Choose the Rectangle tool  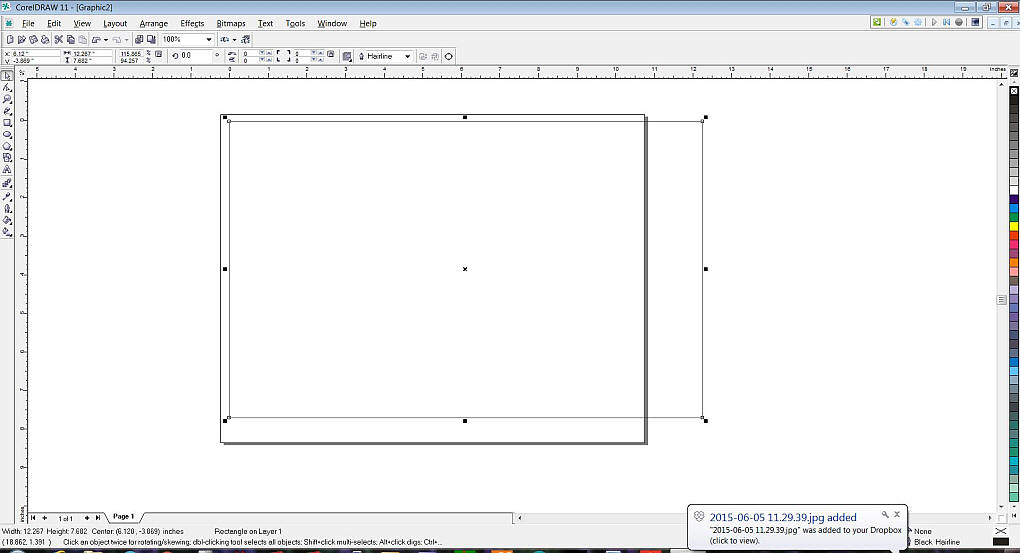tap(7, 123)
